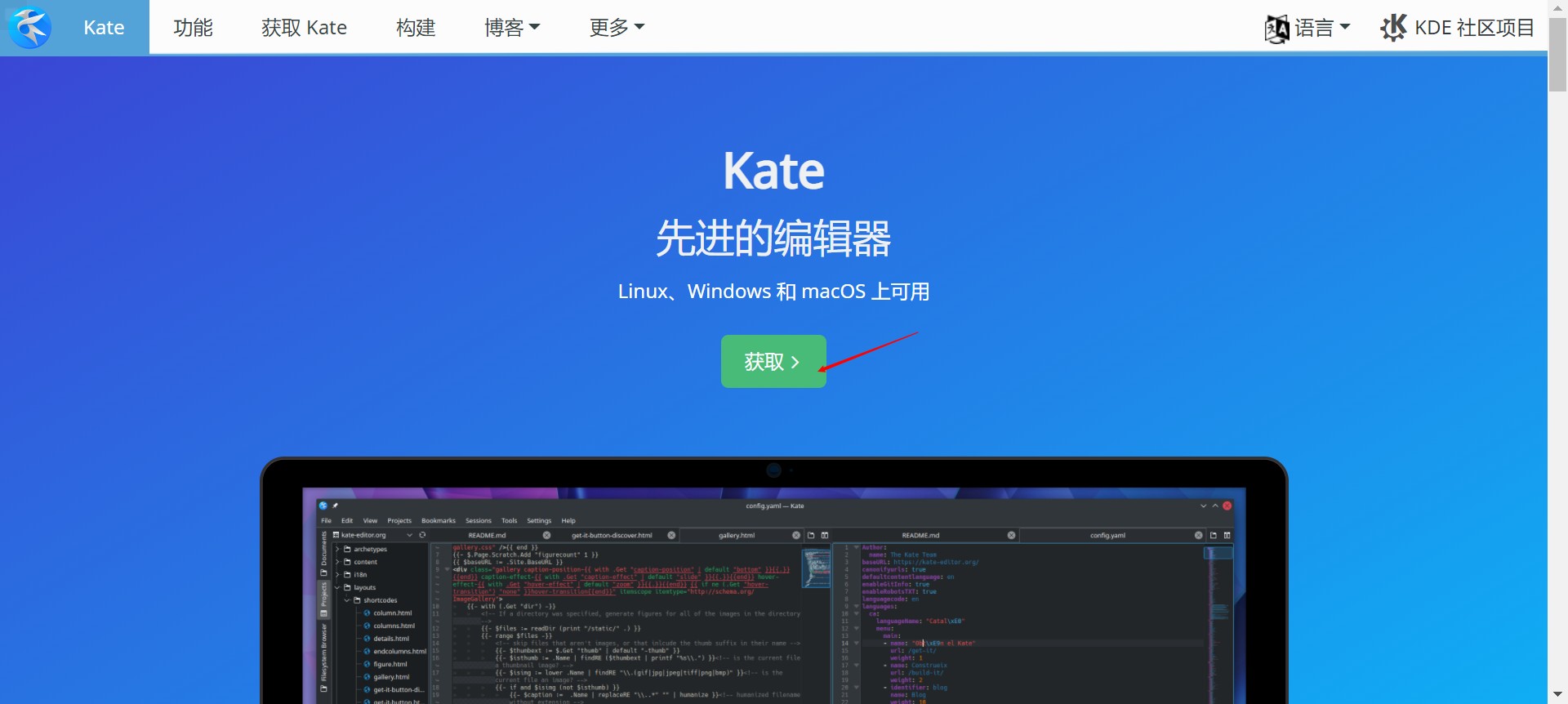The image size is (1568, 704).
Task: Click the scrollbar up arrow
Action: tap(1558, 7)
